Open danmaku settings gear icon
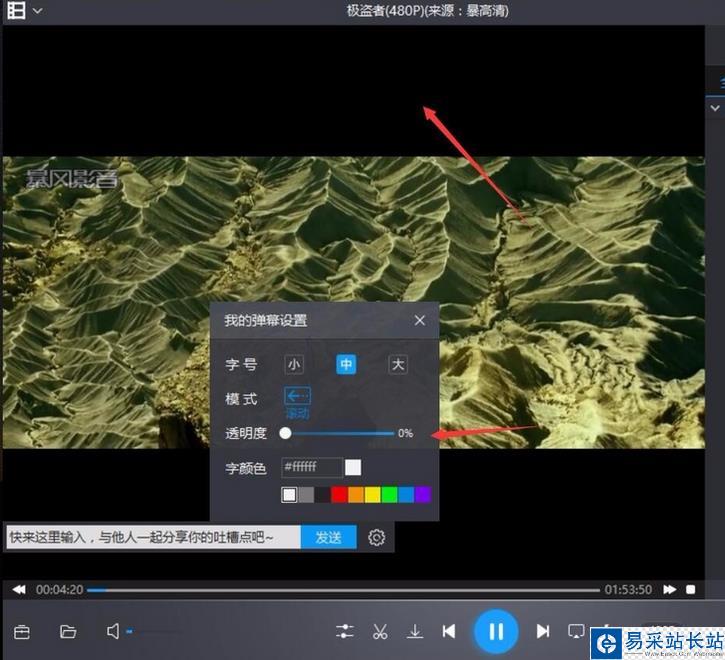 tap(376, 537)
